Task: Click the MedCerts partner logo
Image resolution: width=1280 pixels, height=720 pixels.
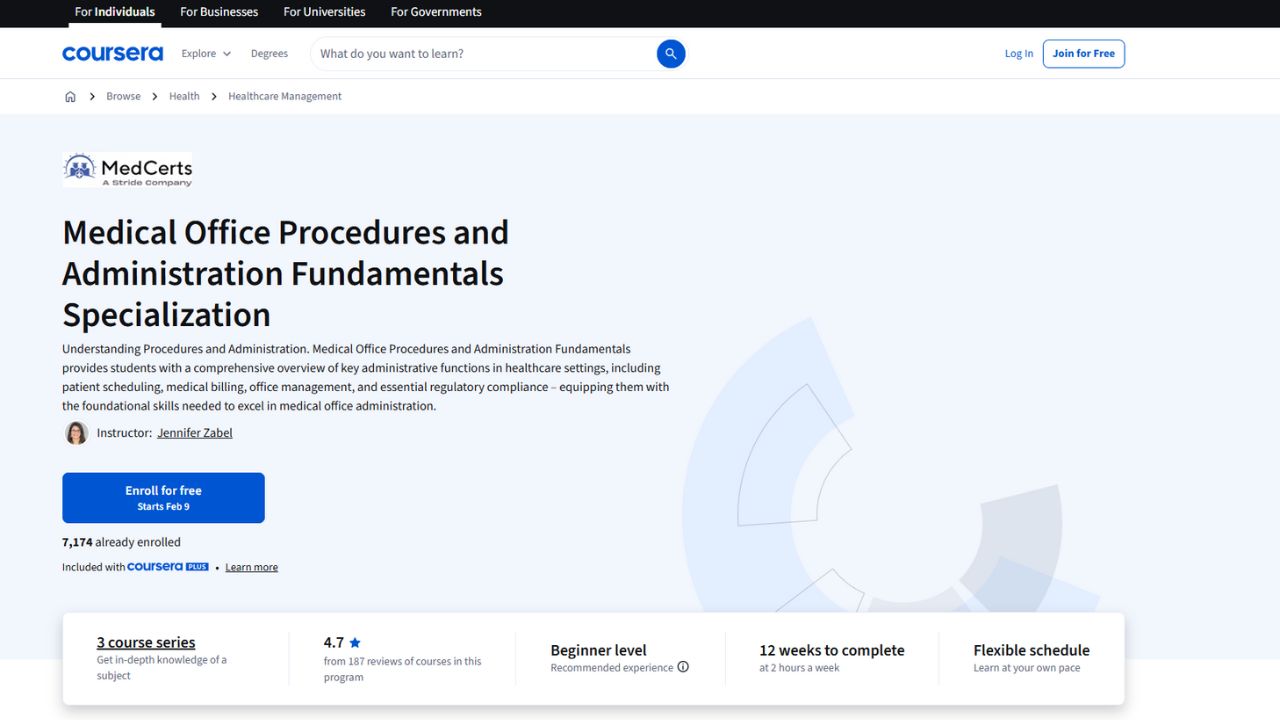Action: (127, 168)
